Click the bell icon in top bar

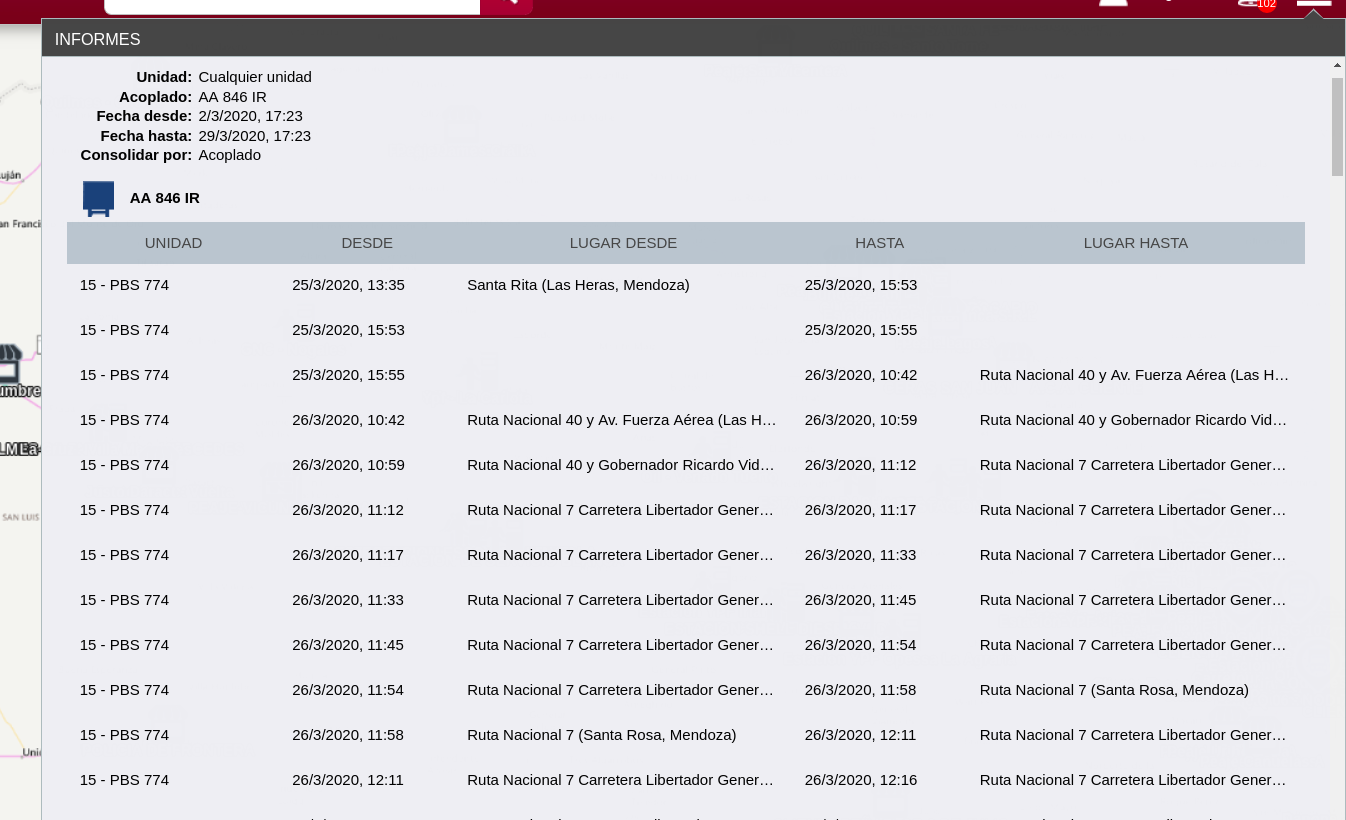click(x=1113, y=3)
